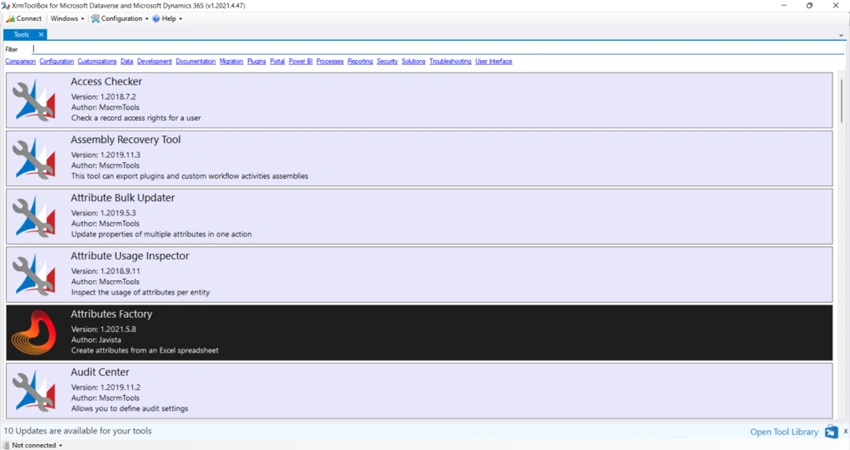The height and width of the screenshot is (450, 850).
Task: Close the Tools tab
Action: (x=41, y=34)
